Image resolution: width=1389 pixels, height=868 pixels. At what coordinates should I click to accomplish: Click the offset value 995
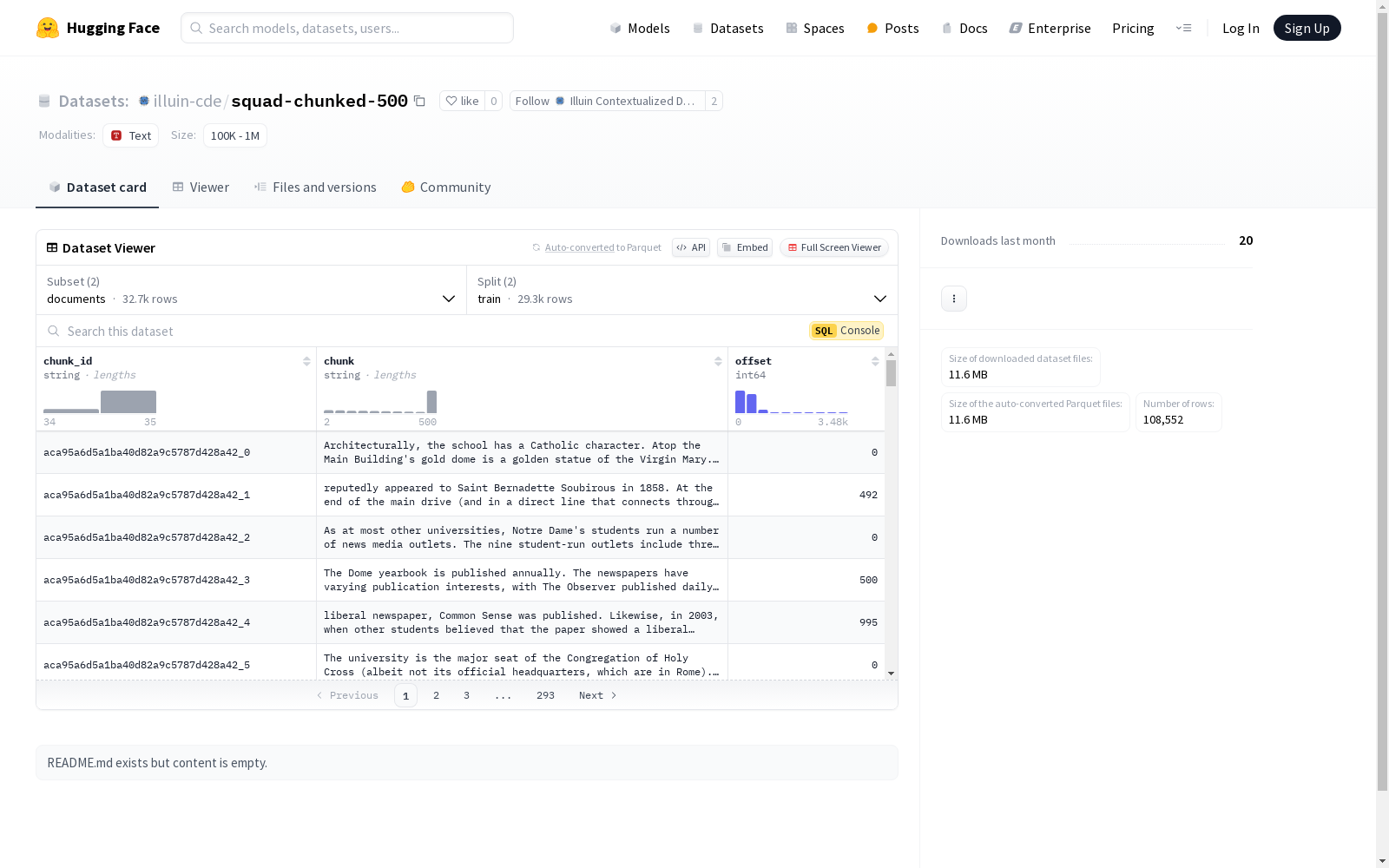868,622
